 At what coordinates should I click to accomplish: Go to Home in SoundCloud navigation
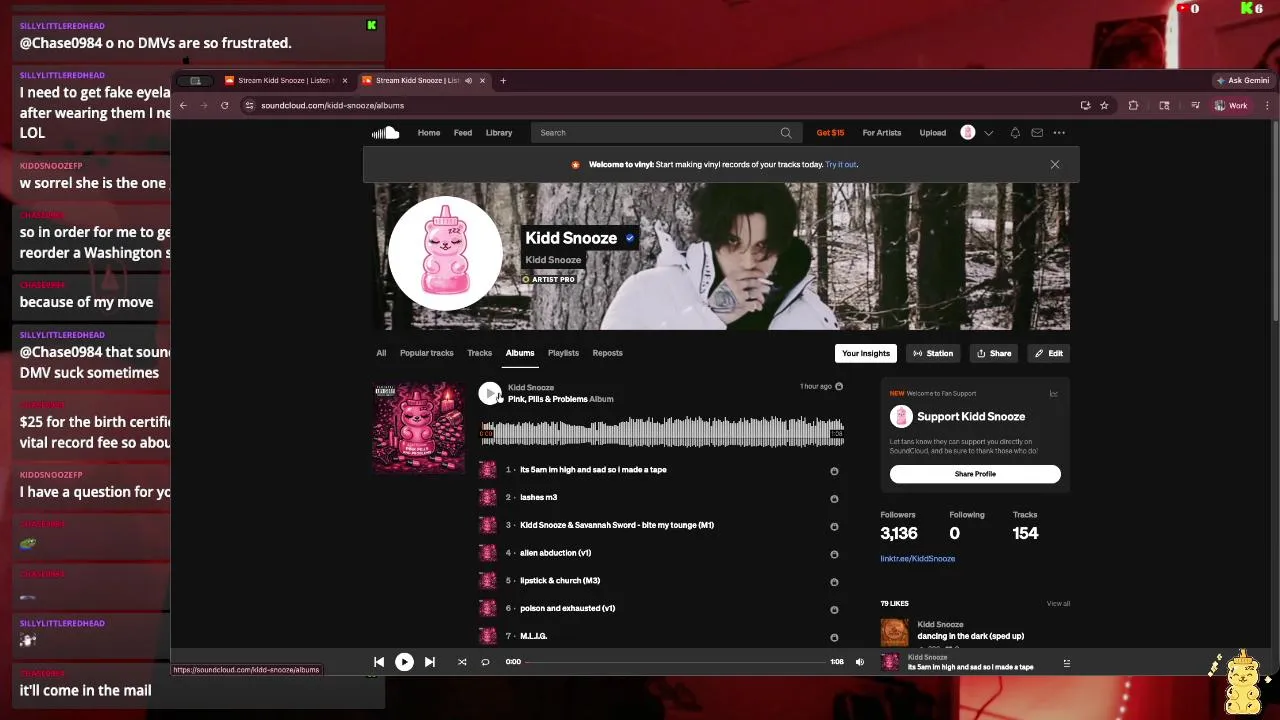tap(429, 132)
